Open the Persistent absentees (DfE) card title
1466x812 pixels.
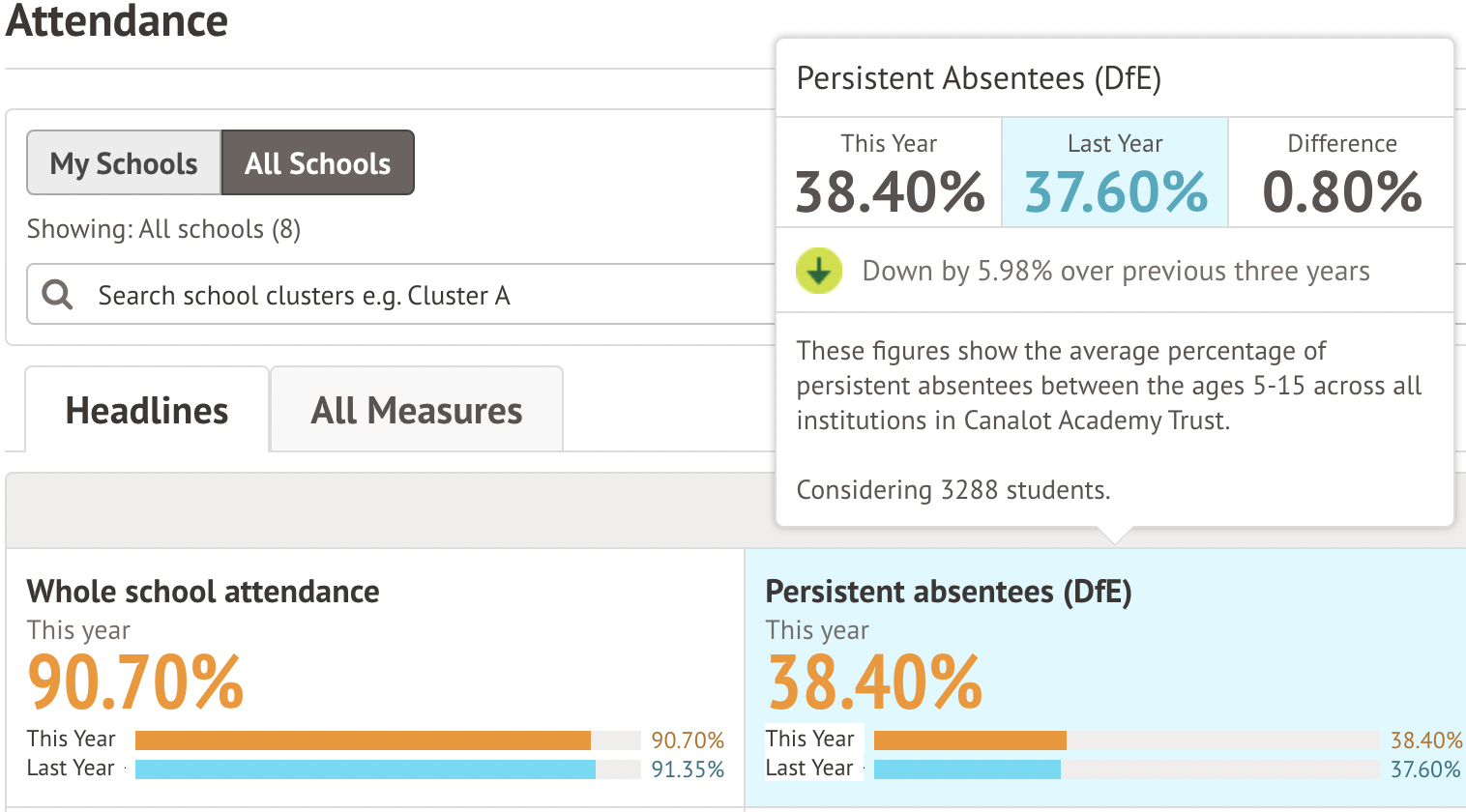[x=949, y=592]
